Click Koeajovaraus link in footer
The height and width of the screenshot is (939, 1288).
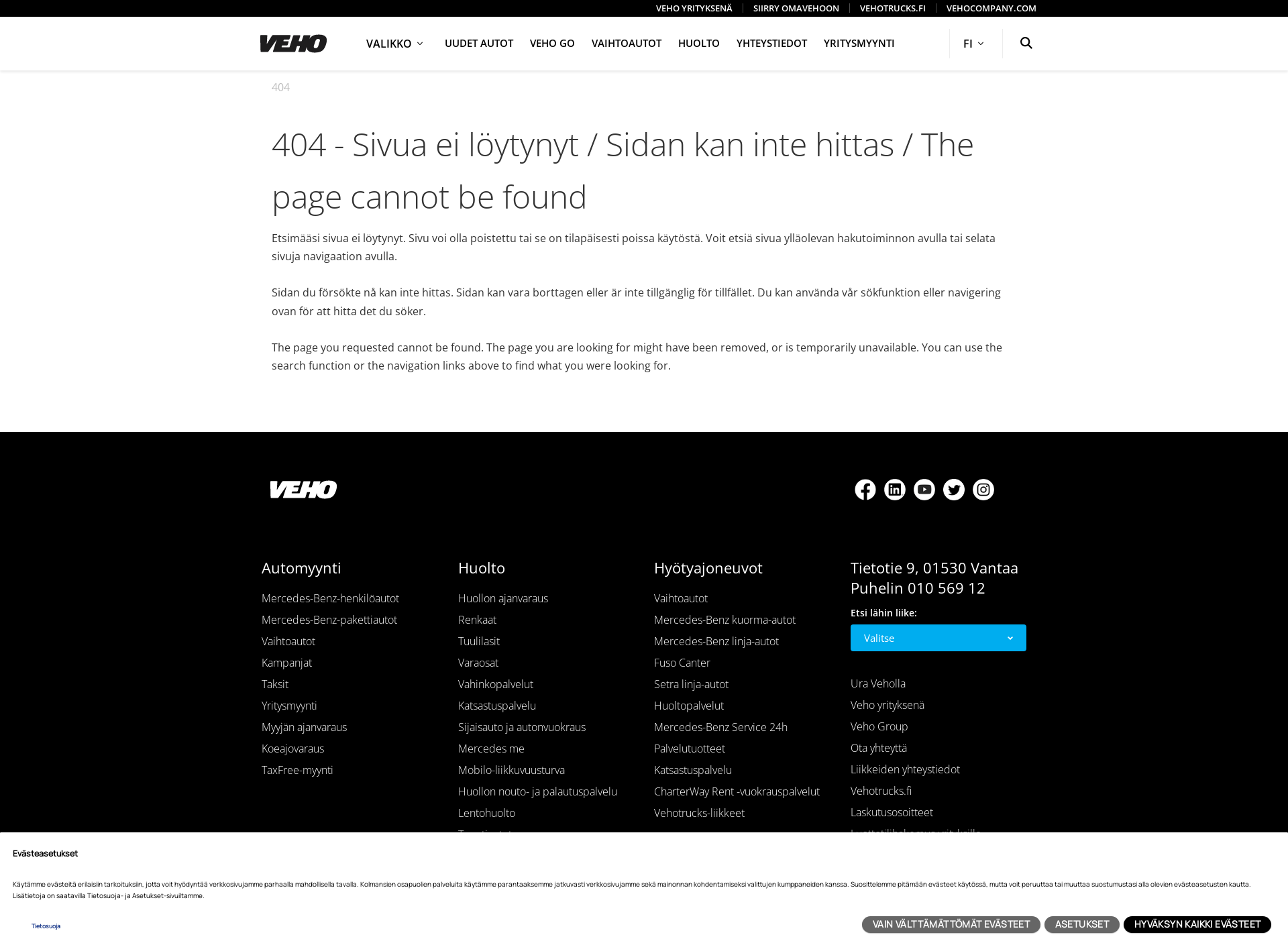click(x=291, y=749)
